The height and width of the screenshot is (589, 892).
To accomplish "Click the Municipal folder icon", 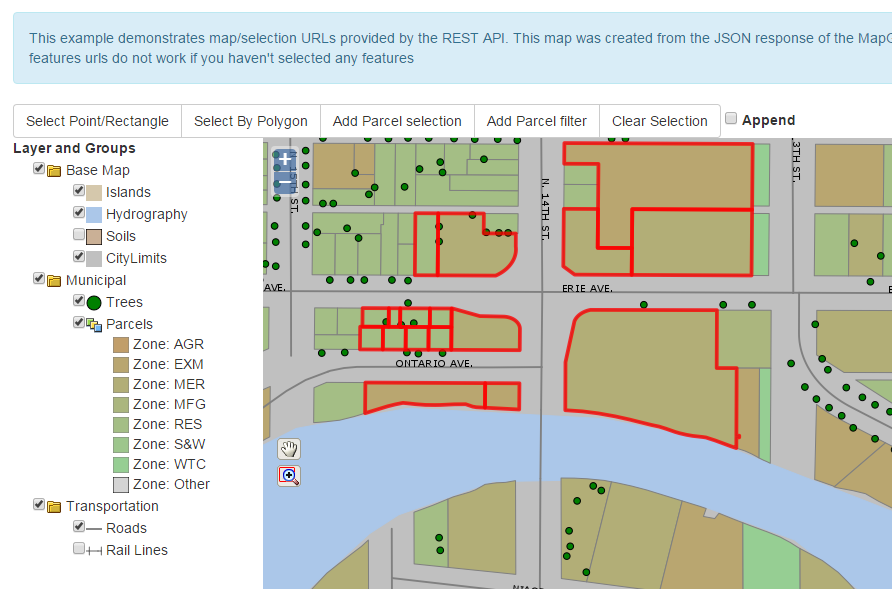I will coord(55,280).
